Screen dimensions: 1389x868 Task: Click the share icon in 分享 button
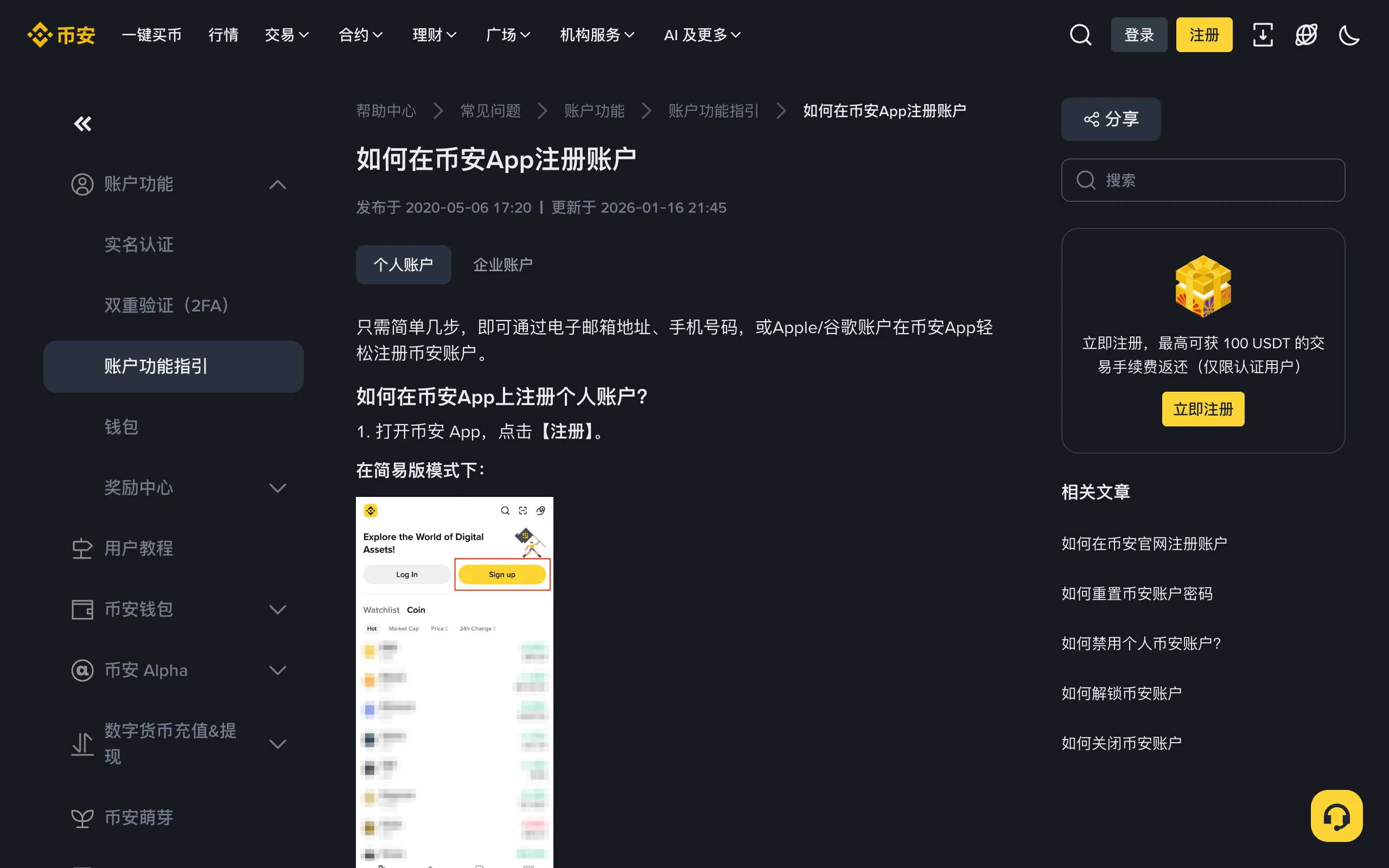(x=1091, y=119)
